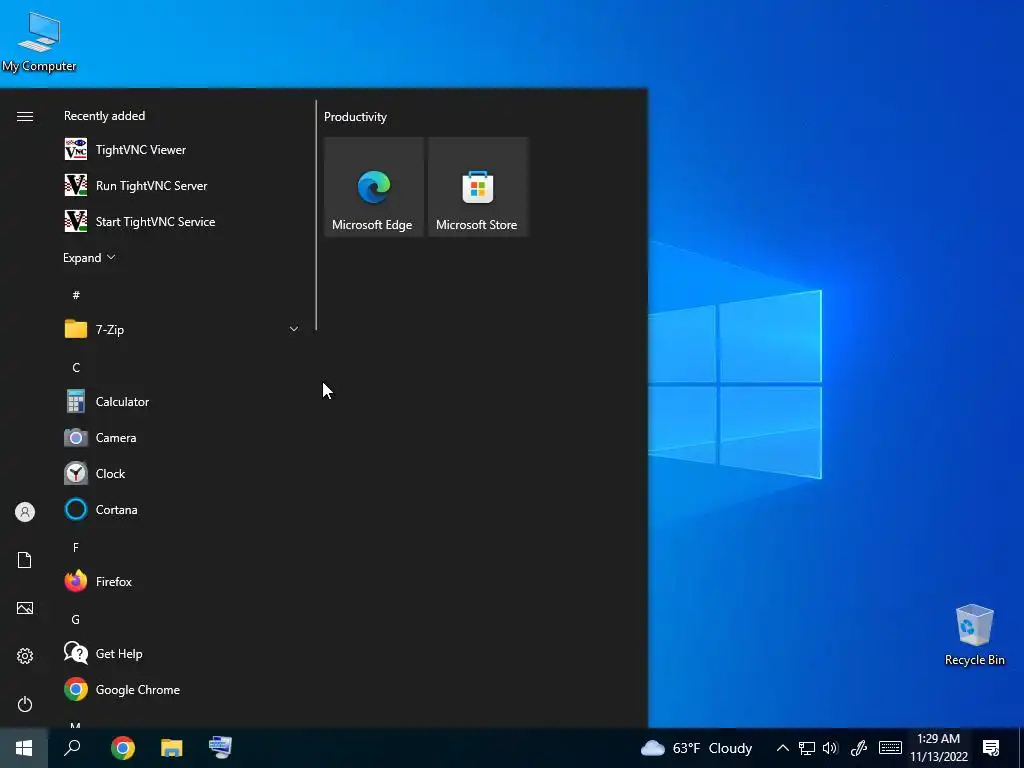Open the volume speaker tray icon
The image size is (1024, 768).
tap(830, 748)
